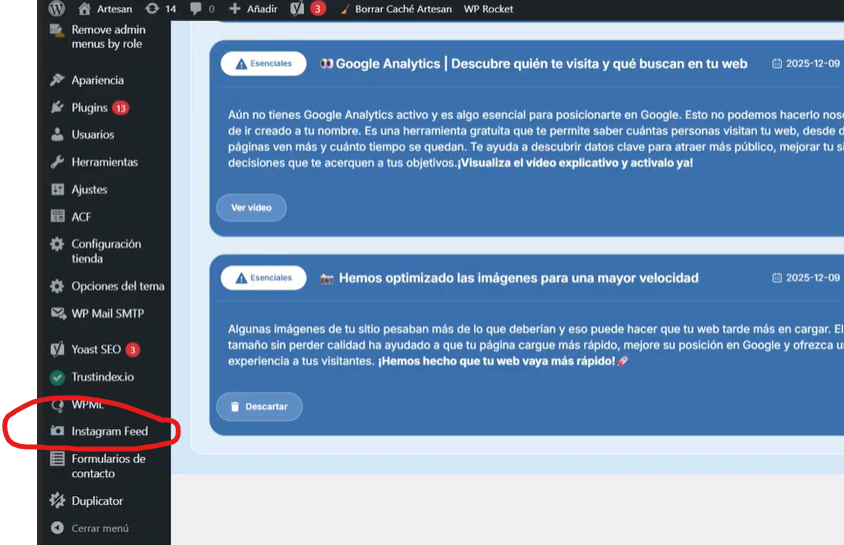Open Formularios de contacto menu
844x545 pixels.
click(x=107, y=466)
